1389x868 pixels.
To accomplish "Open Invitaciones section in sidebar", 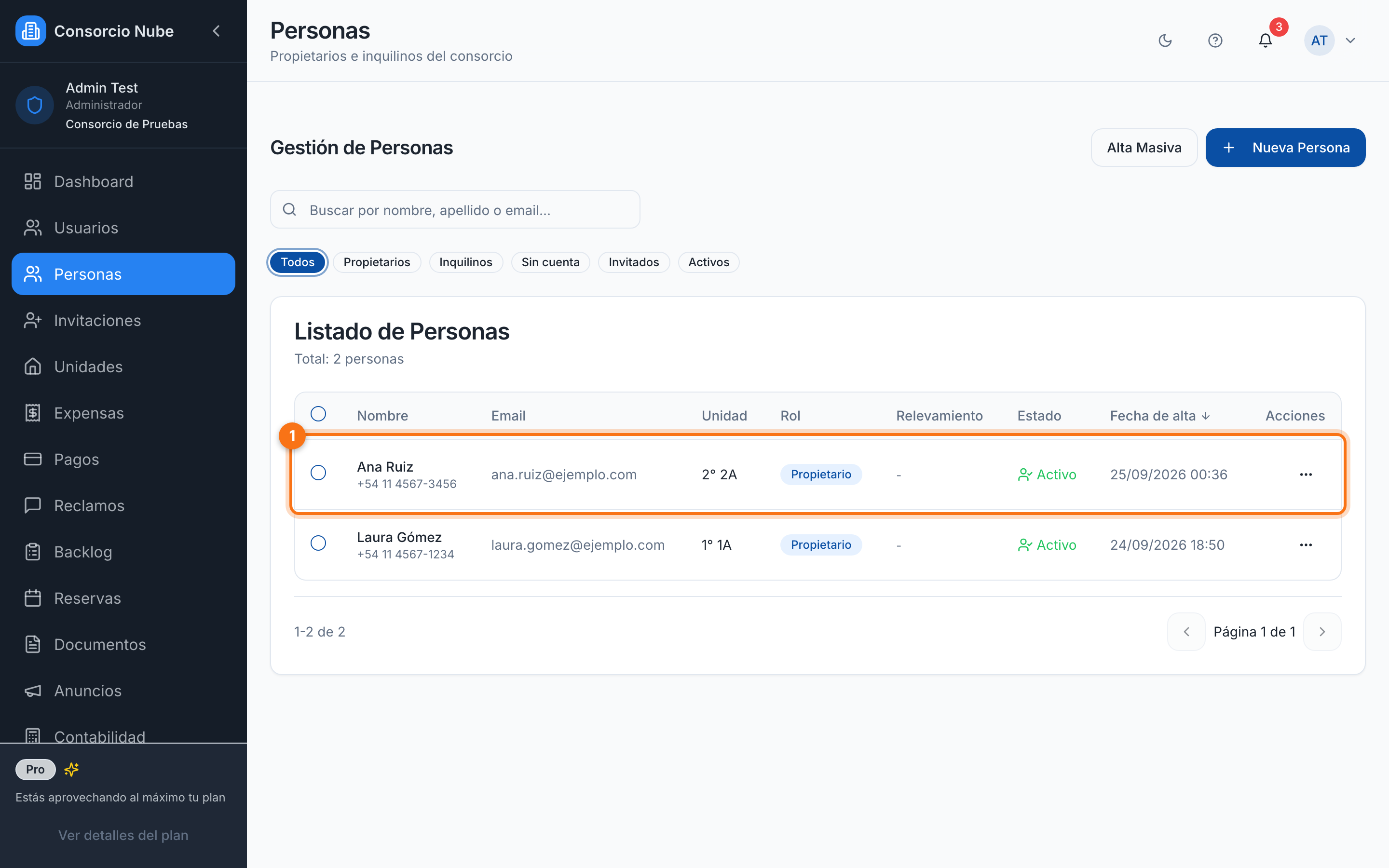I will tap(123, 320).
